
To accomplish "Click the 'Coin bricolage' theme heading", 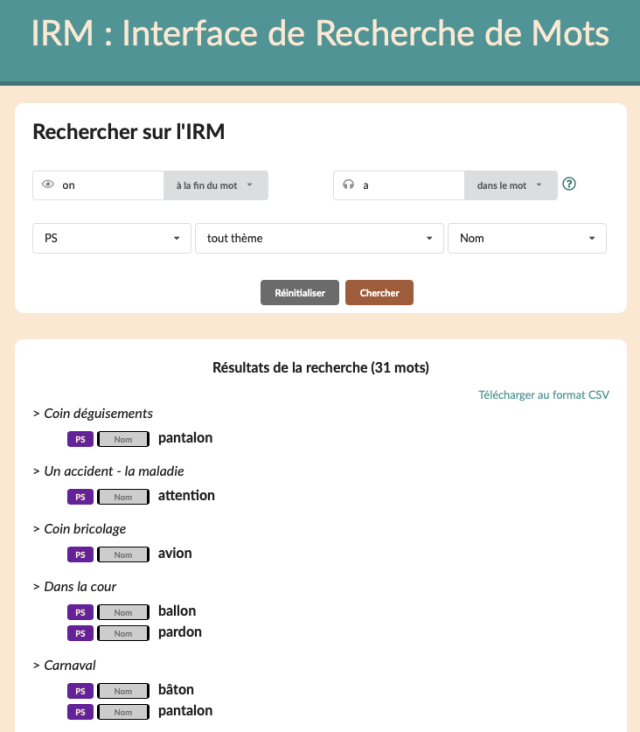I will coord(85,529).
